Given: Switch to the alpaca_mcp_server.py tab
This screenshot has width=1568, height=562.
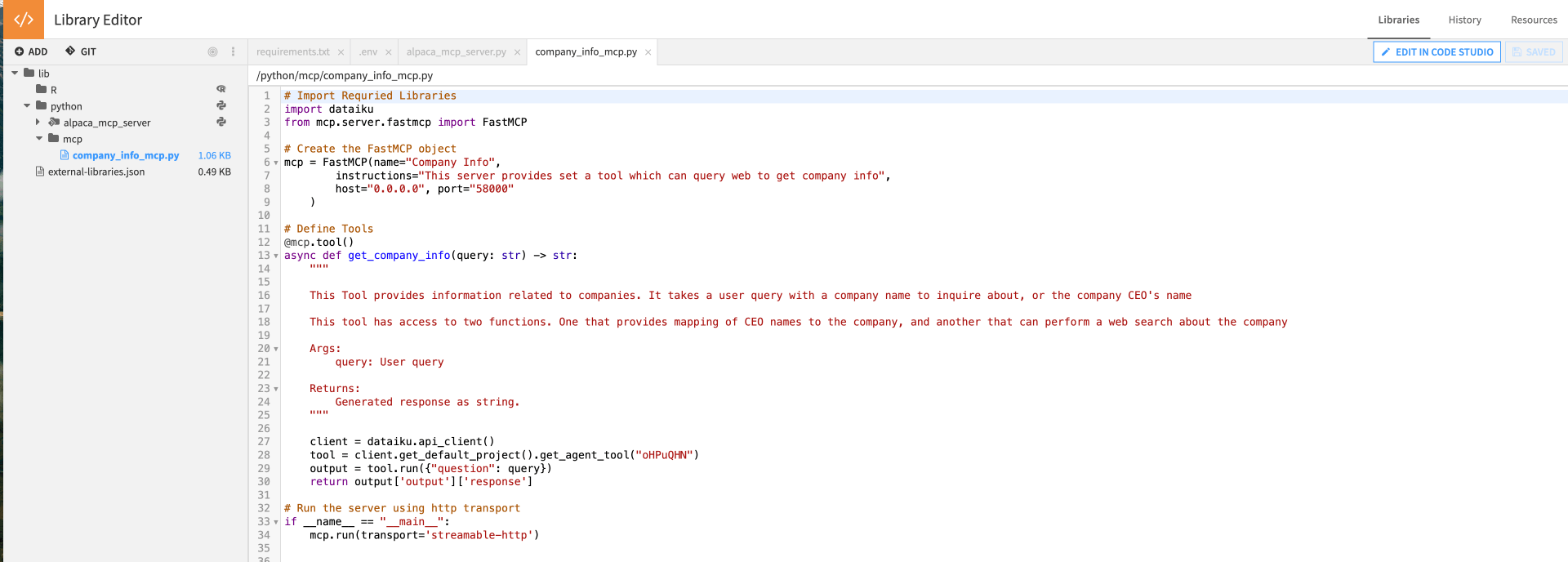Looking at the screenshot, I should [457, 51].
